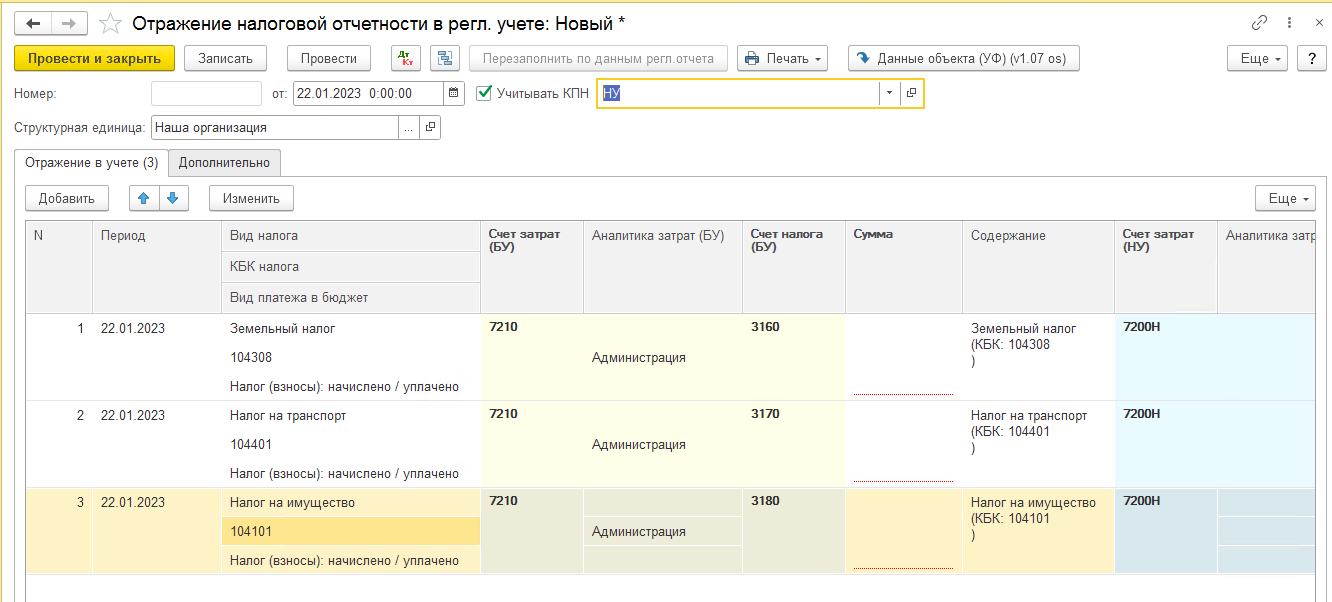Open the НУ field selection form icon
Image resolution: width=1332 pixels, height=602 pixels.
pyautogui.click(x=911, y=93)
